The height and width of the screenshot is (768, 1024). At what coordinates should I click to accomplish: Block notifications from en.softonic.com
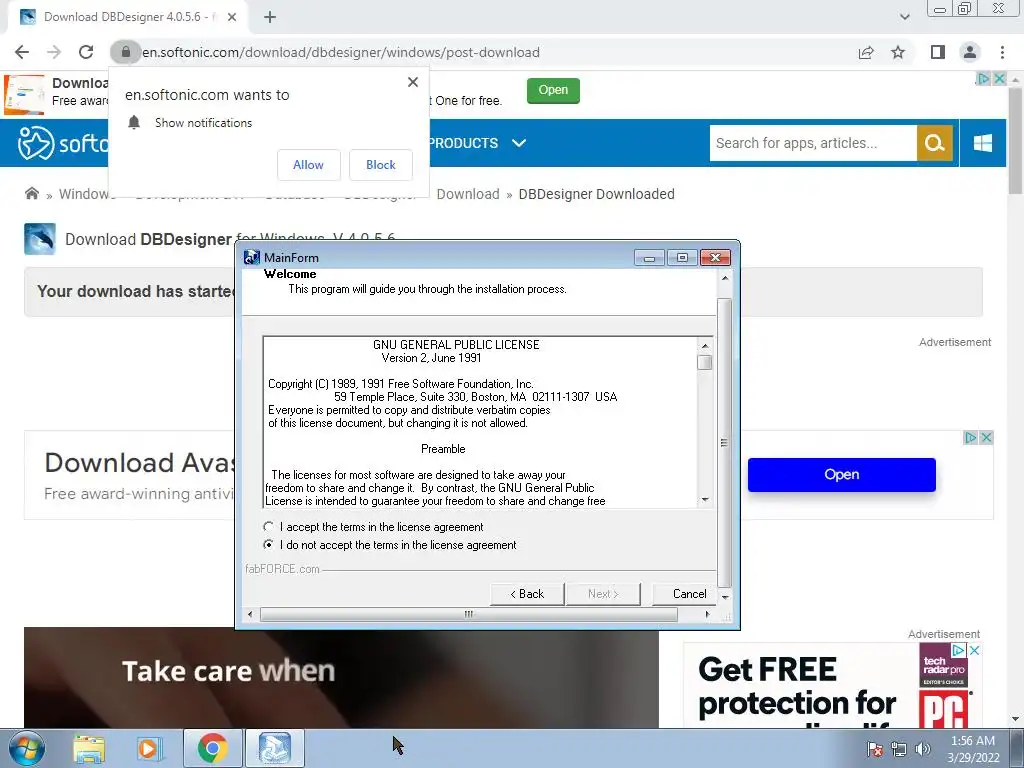pyautogui.click(x=381, y=165)
